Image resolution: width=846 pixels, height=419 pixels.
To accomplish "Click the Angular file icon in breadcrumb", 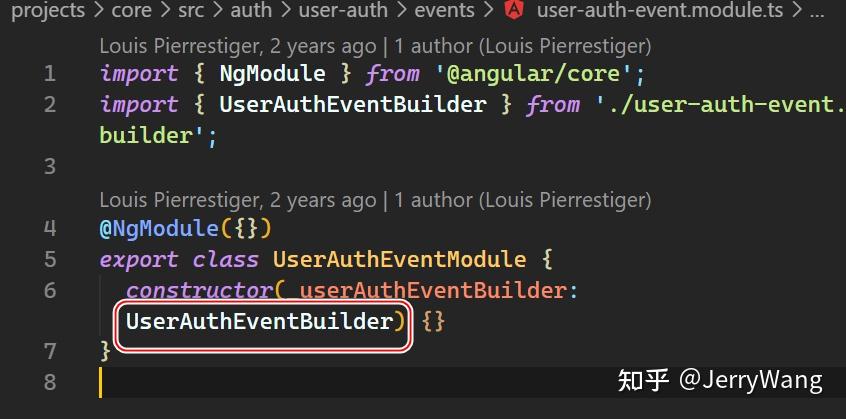I will click(x=513, y=10).
